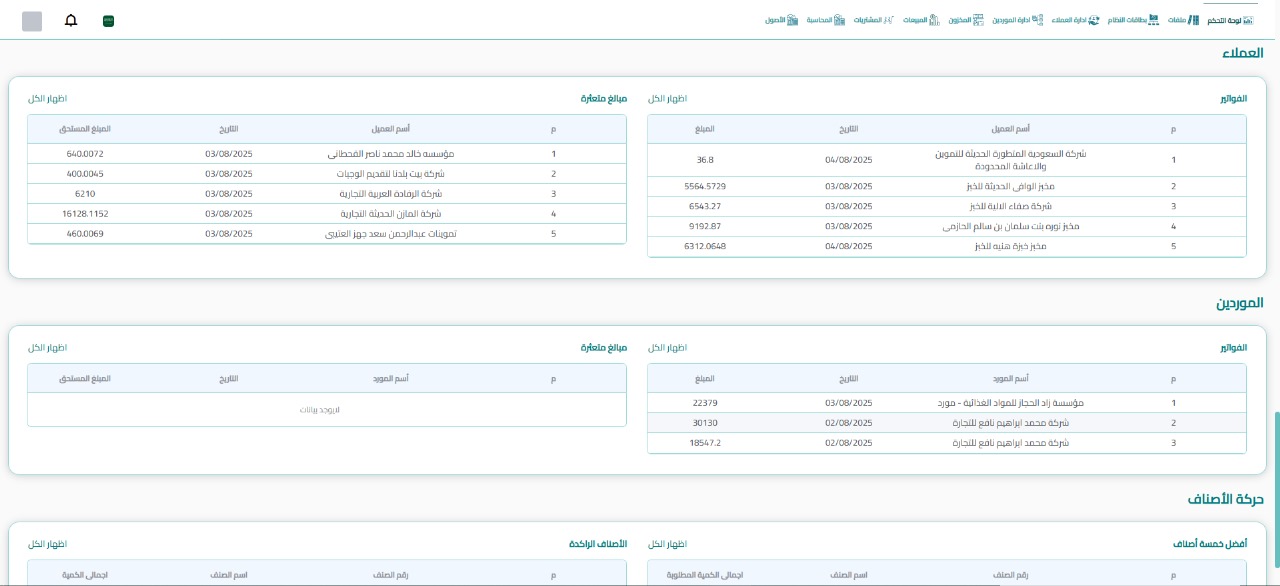
Task: Click the بطاقات النظام system cards icon
Action: click(1154, 20)
